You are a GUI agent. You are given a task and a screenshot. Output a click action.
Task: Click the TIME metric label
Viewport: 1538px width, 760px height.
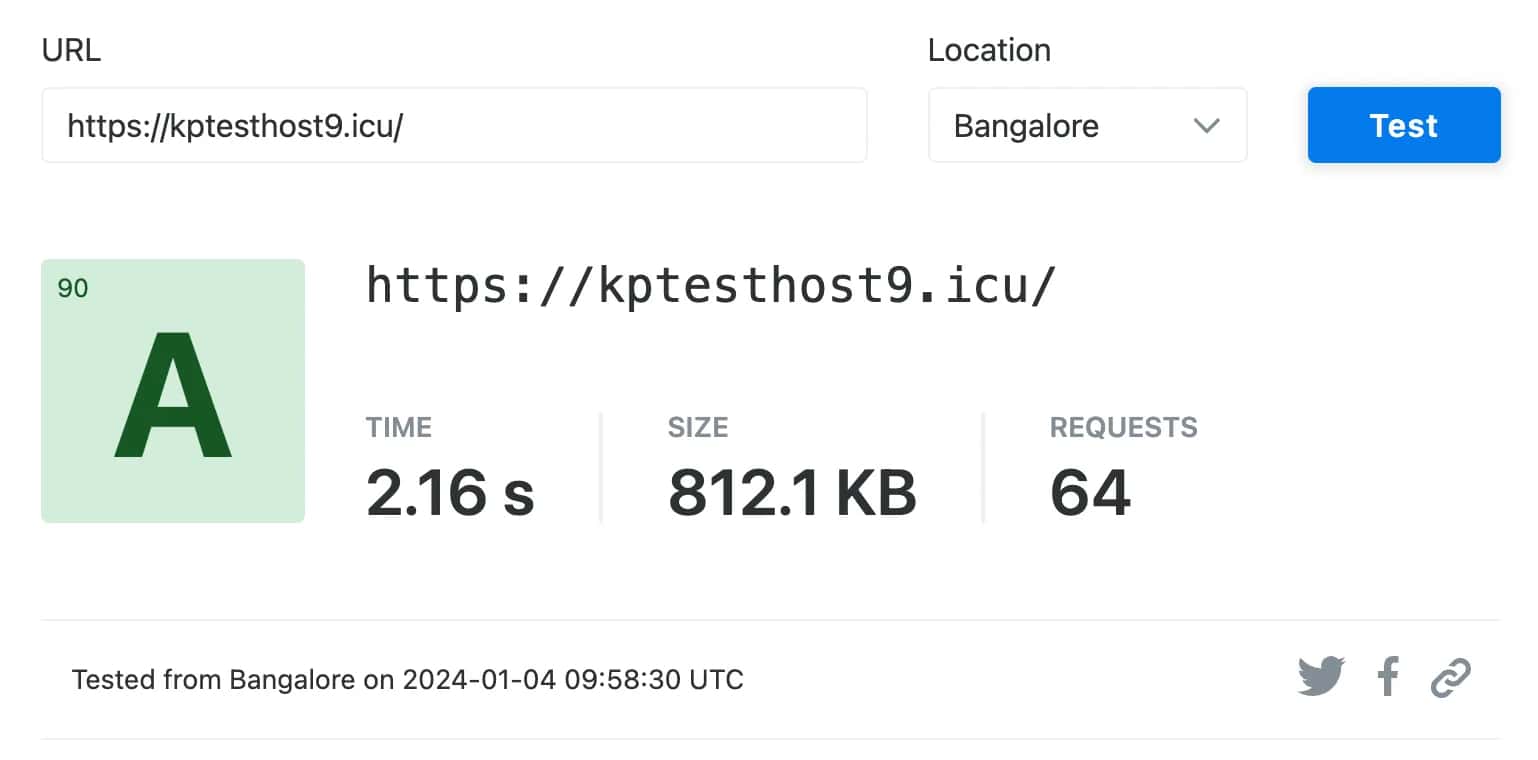click(x=399, y=428)
